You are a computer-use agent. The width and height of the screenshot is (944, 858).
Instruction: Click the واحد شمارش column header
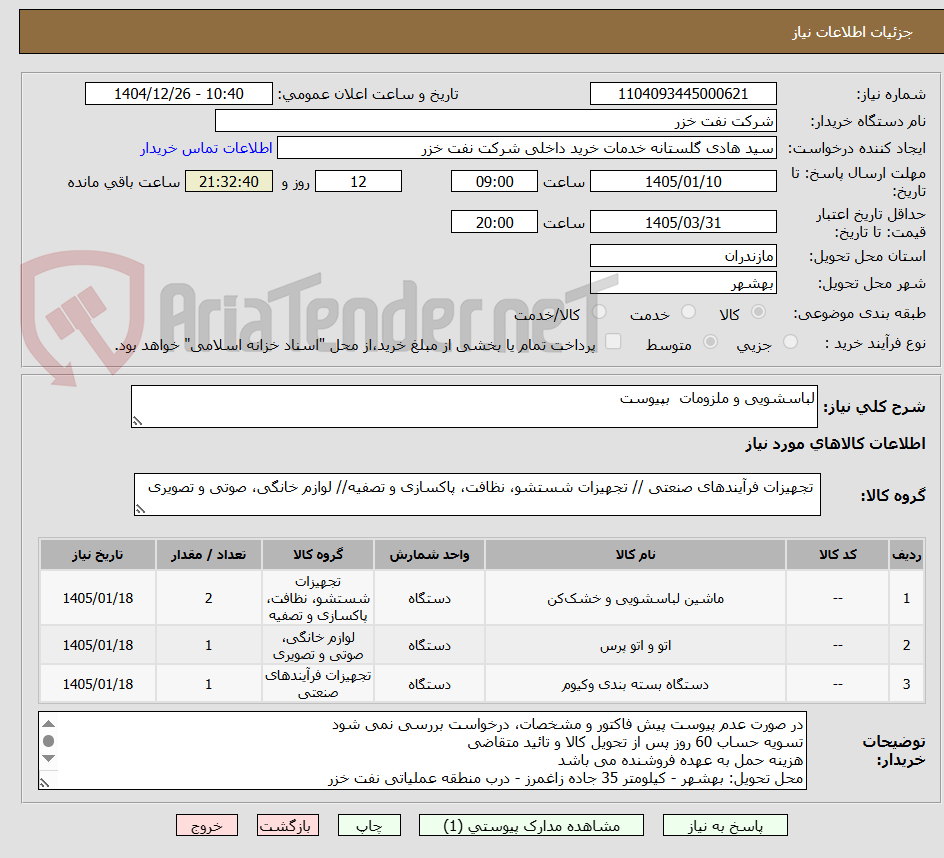(429, 555)
